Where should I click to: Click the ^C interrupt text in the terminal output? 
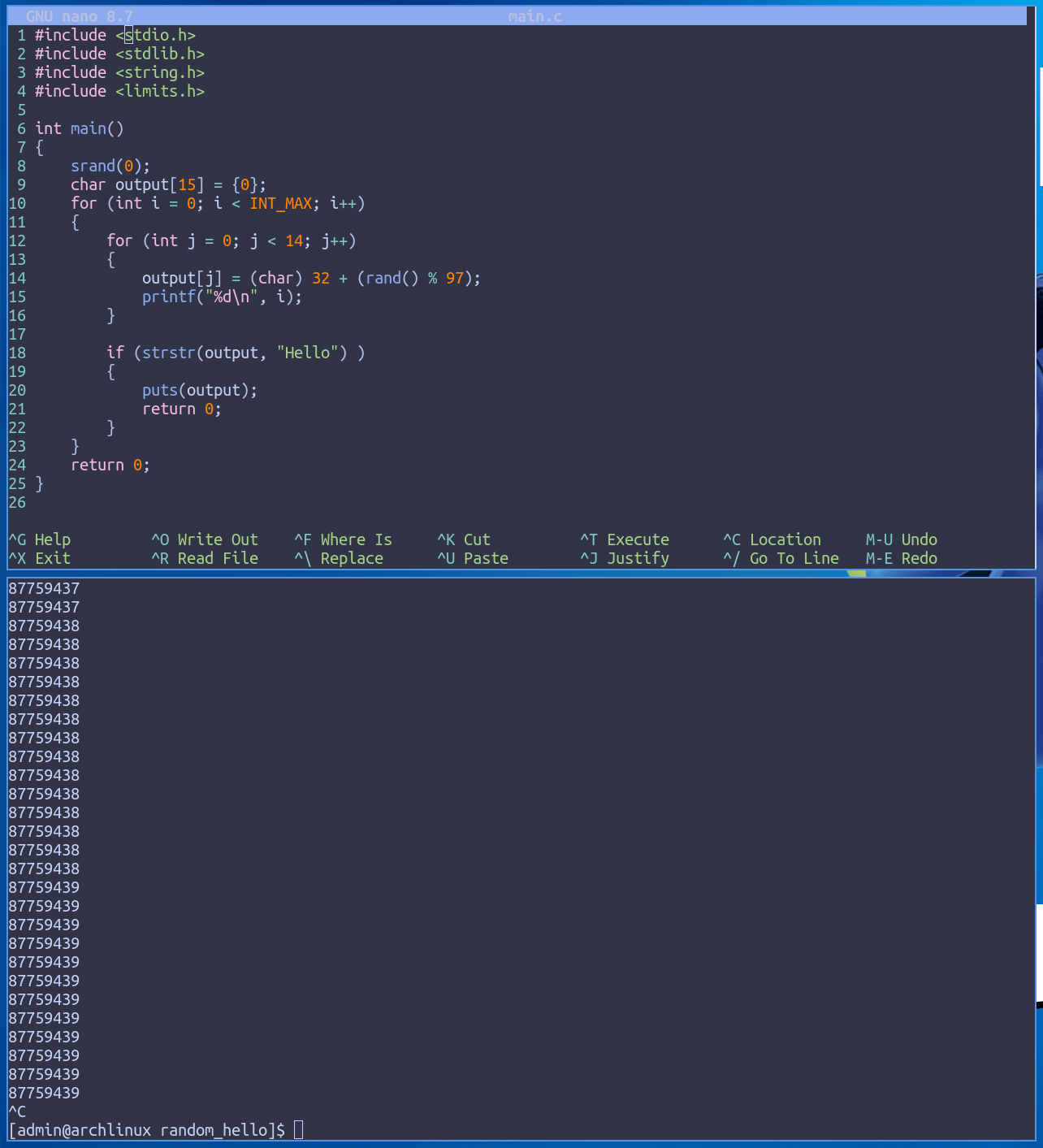(17, 1111)
